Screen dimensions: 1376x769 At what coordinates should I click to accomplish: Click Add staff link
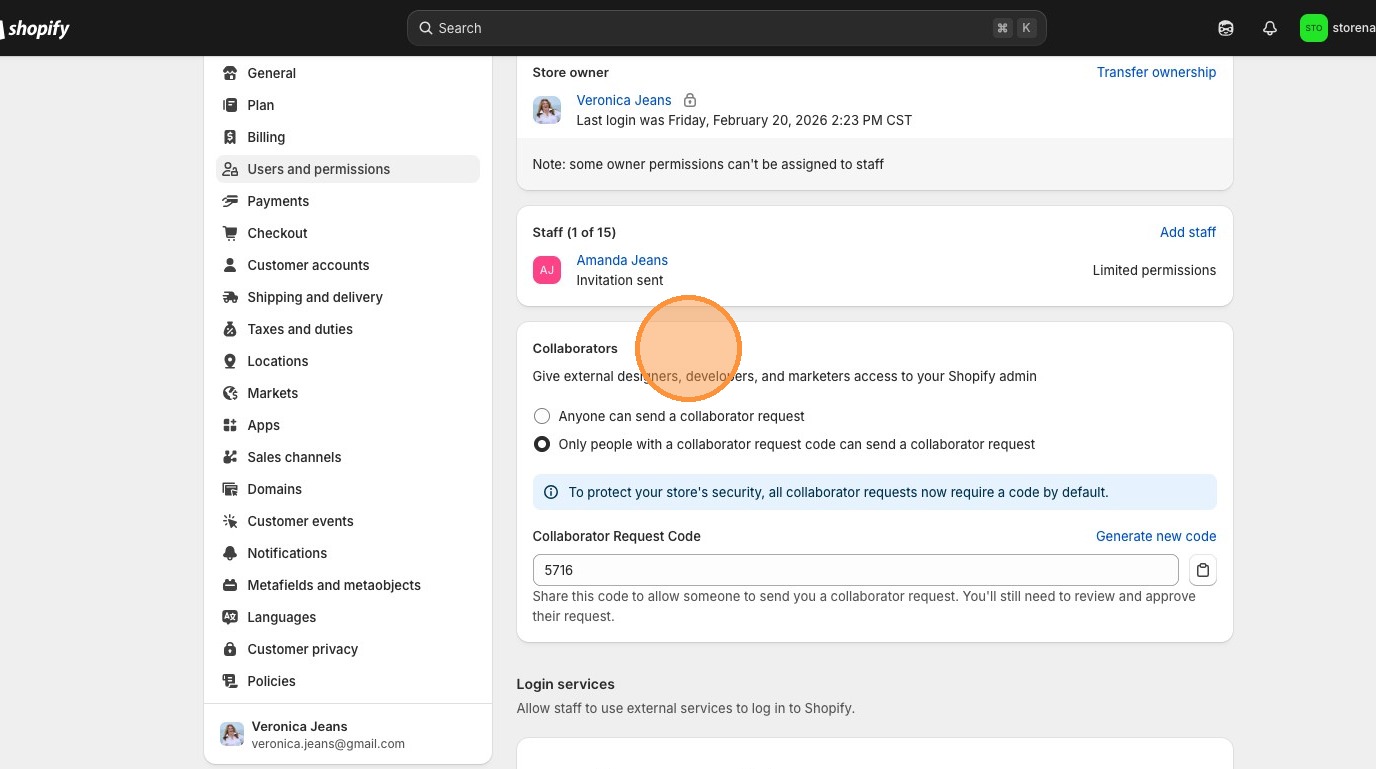[1188, 232]
